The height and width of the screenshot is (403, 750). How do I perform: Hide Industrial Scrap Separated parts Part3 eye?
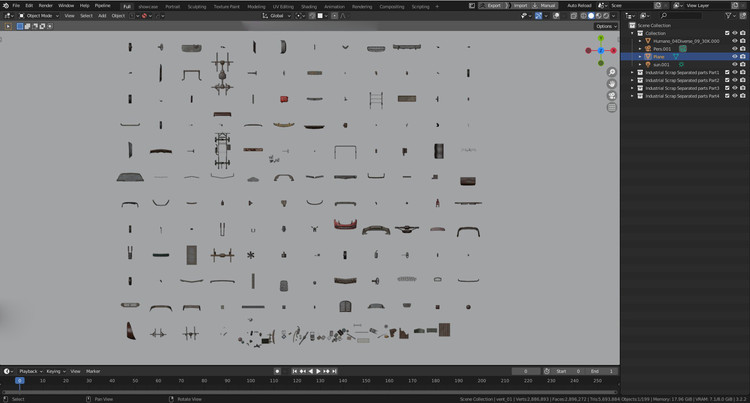click(x=735, y=88)
